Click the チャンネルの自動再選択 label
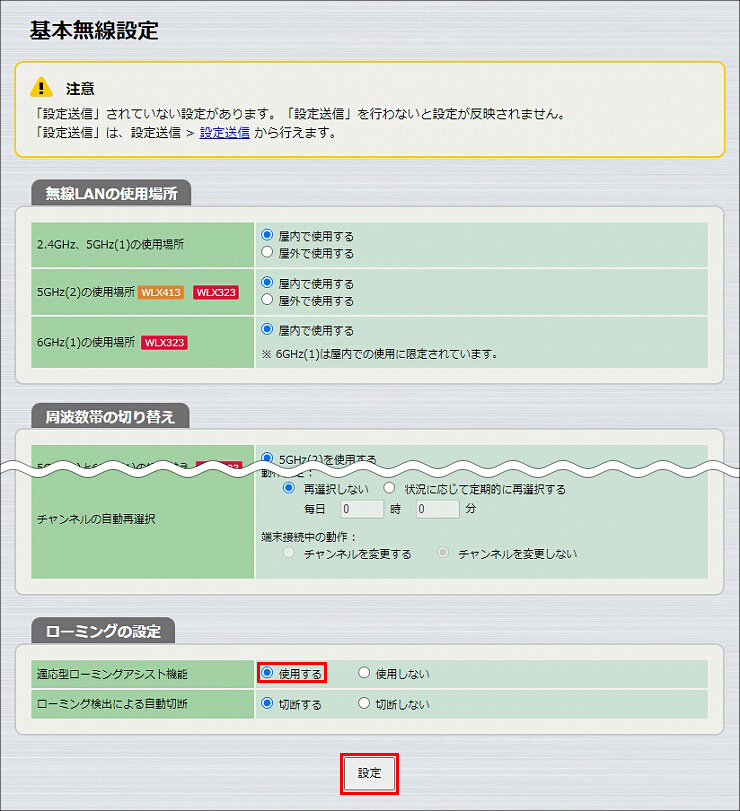Screen dimensions: 740x811 coord(96,519)
